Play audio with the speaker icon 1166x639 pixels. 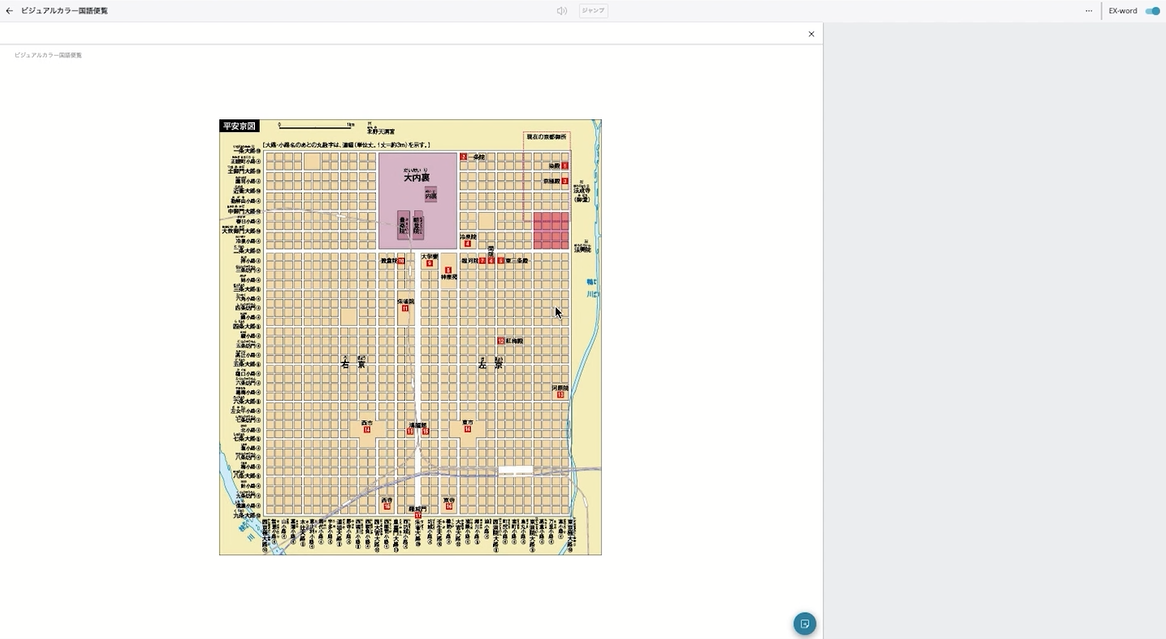click(x=561, y=11)
